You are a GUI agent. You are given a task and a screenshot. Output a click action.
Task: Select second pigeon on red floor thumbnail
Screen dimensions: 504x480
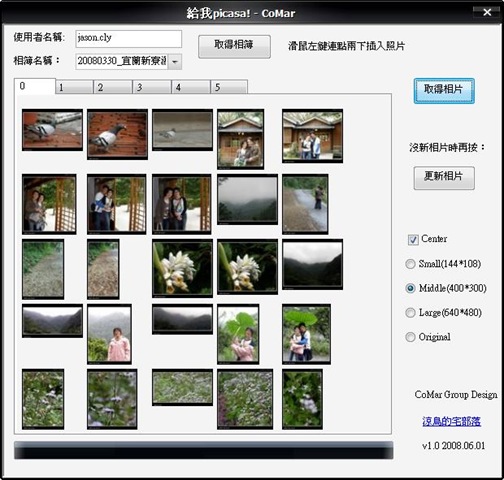coord(117,134)
